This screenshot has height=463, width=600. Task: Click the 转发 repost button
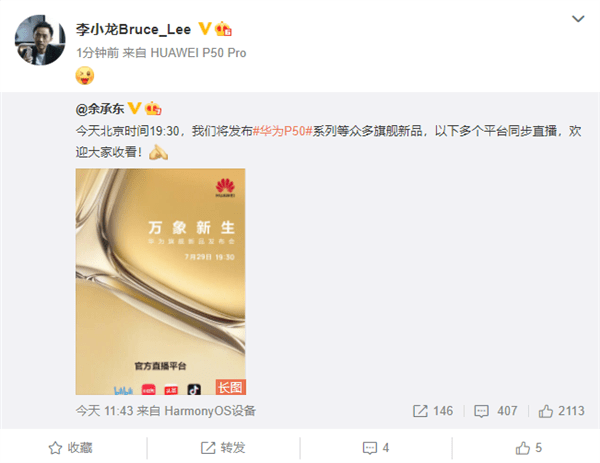[x=223, y=448]
